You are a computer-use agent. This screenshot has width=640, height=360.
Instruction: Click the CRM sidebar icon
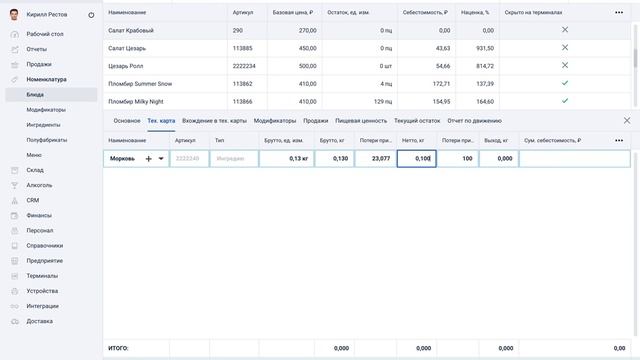(x=15, y=200)
